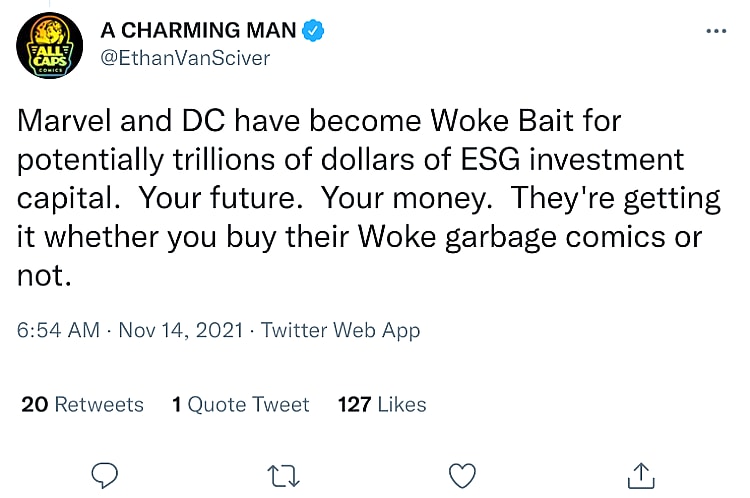This screenshot has width=750, height=498.
Task: View the 20 Retweets list
Action: [x=82, y=404]
